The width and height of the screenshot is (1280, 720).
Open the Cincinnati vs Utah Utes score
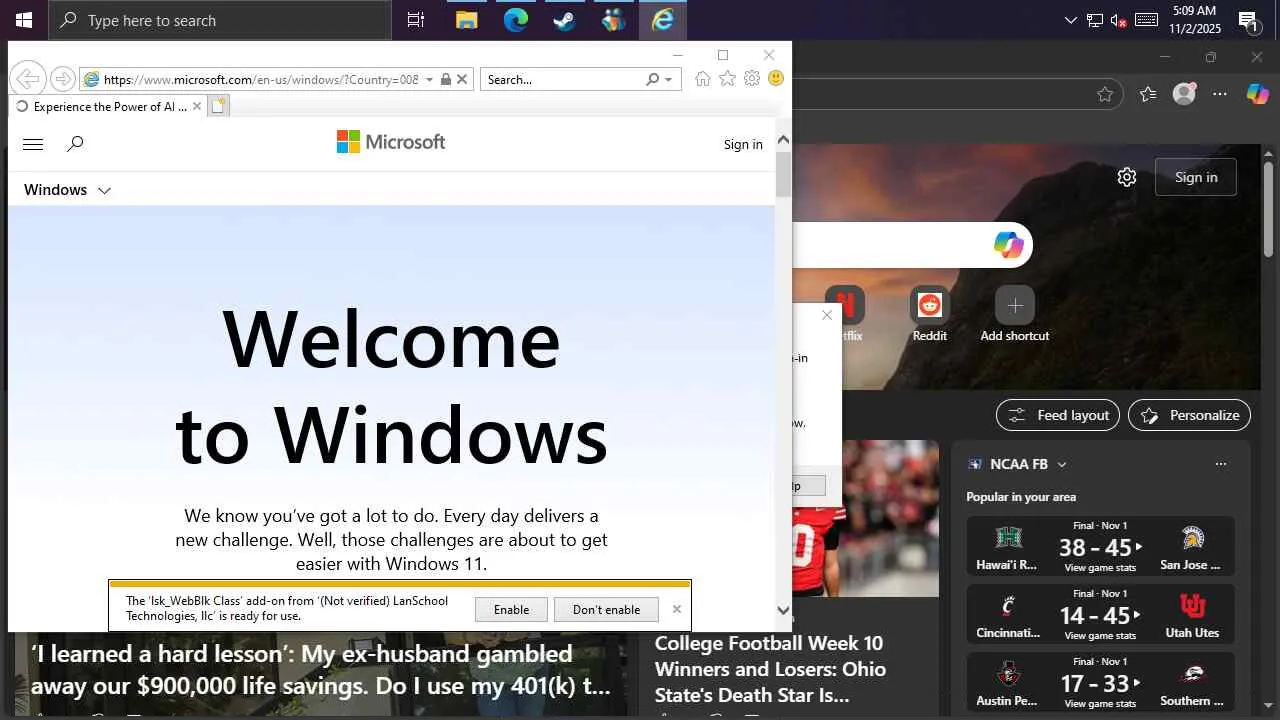1100,615
